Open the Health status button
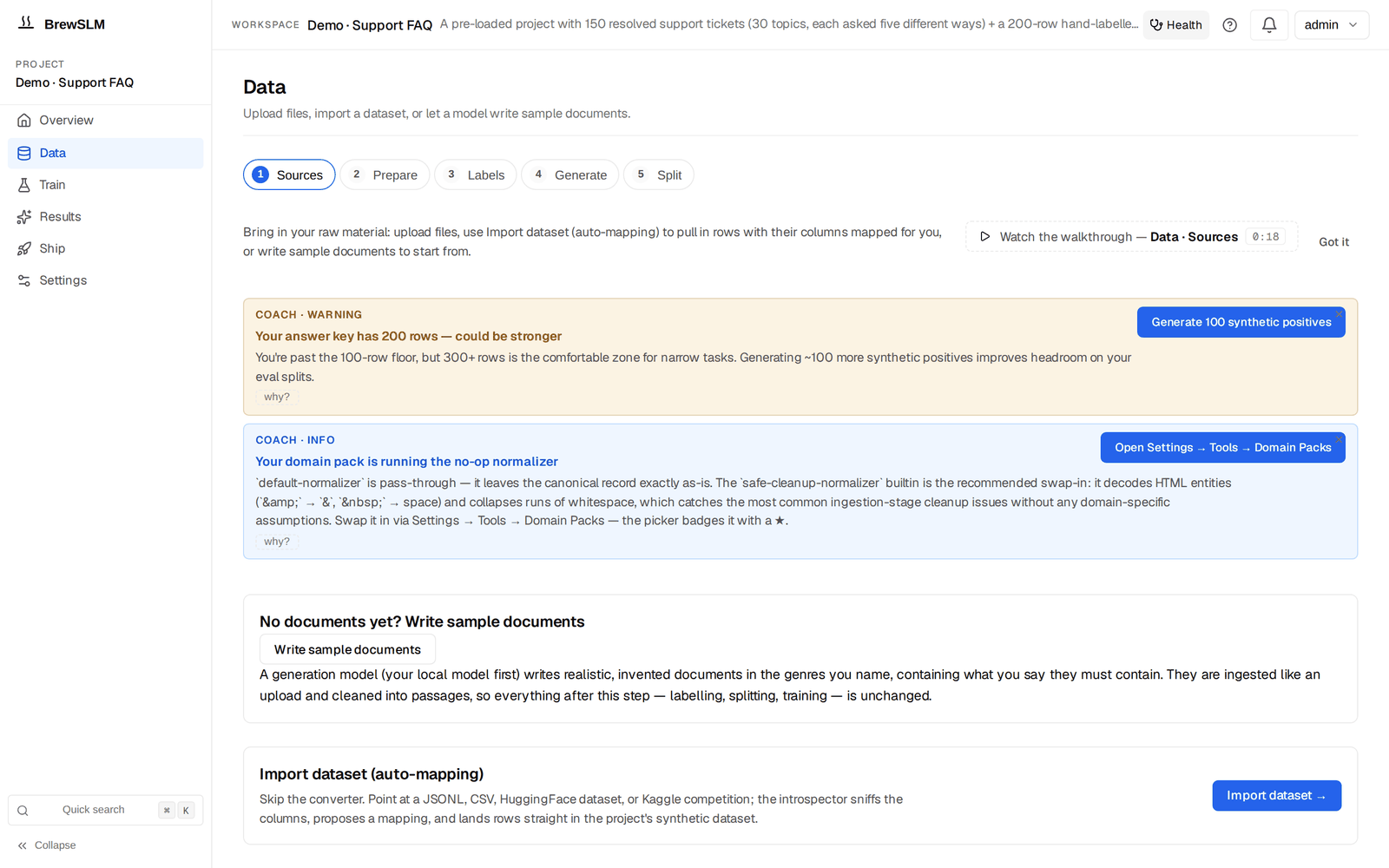Viewport: 1389px width, 868px height. click(1176, 25)
